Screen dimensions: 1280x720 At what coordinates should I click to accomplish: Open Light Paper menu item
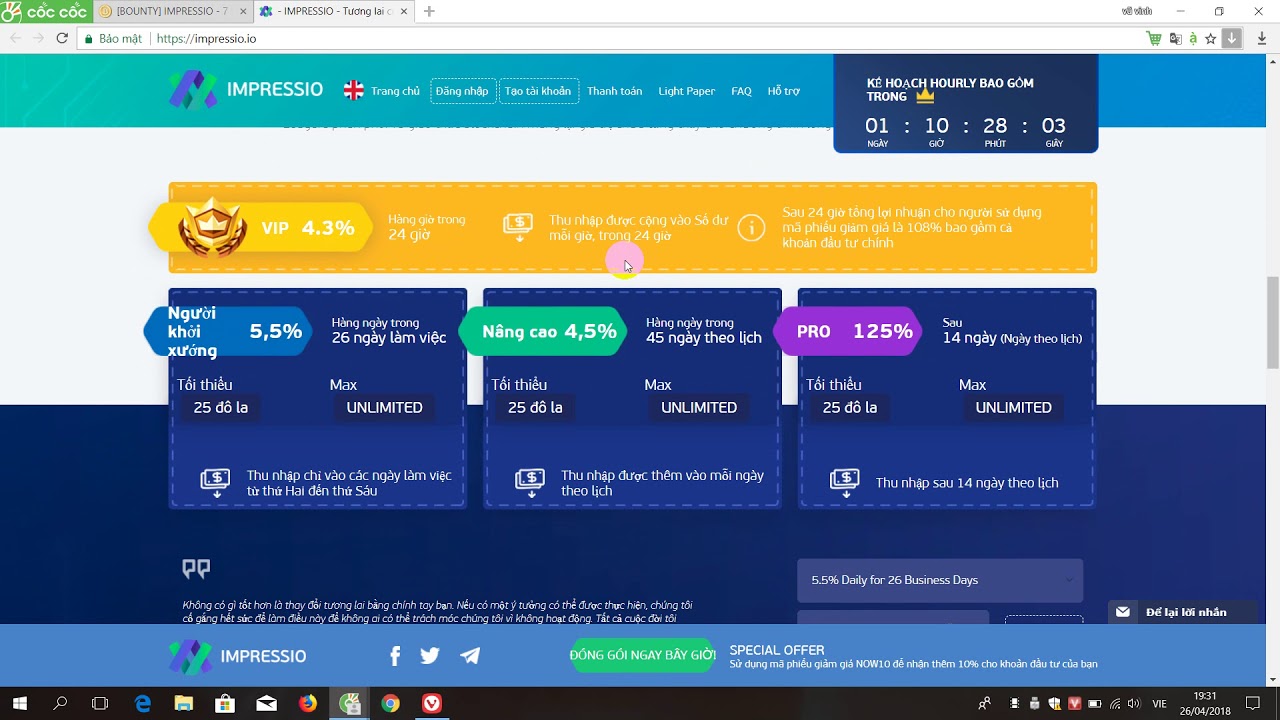click(x=686, y=91)
